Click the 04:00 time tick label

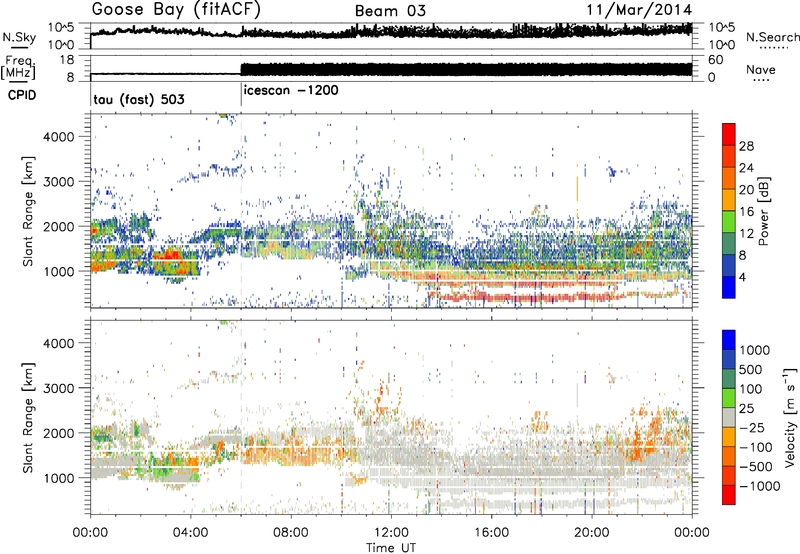[x=190, y=533]
